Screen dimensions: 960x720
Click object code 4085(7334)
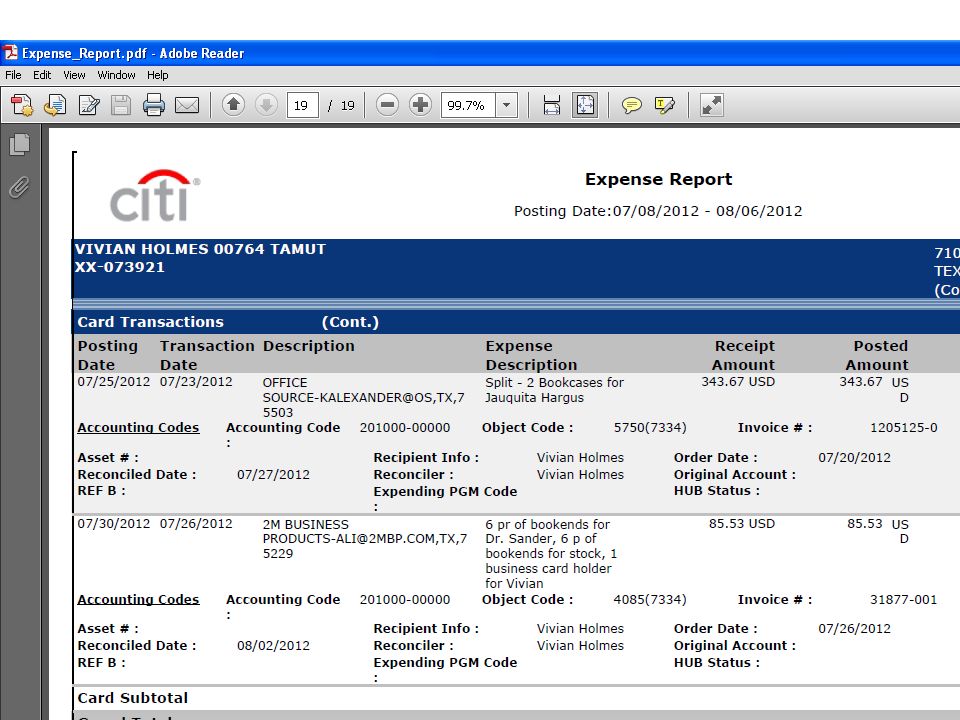click(650, 599)
